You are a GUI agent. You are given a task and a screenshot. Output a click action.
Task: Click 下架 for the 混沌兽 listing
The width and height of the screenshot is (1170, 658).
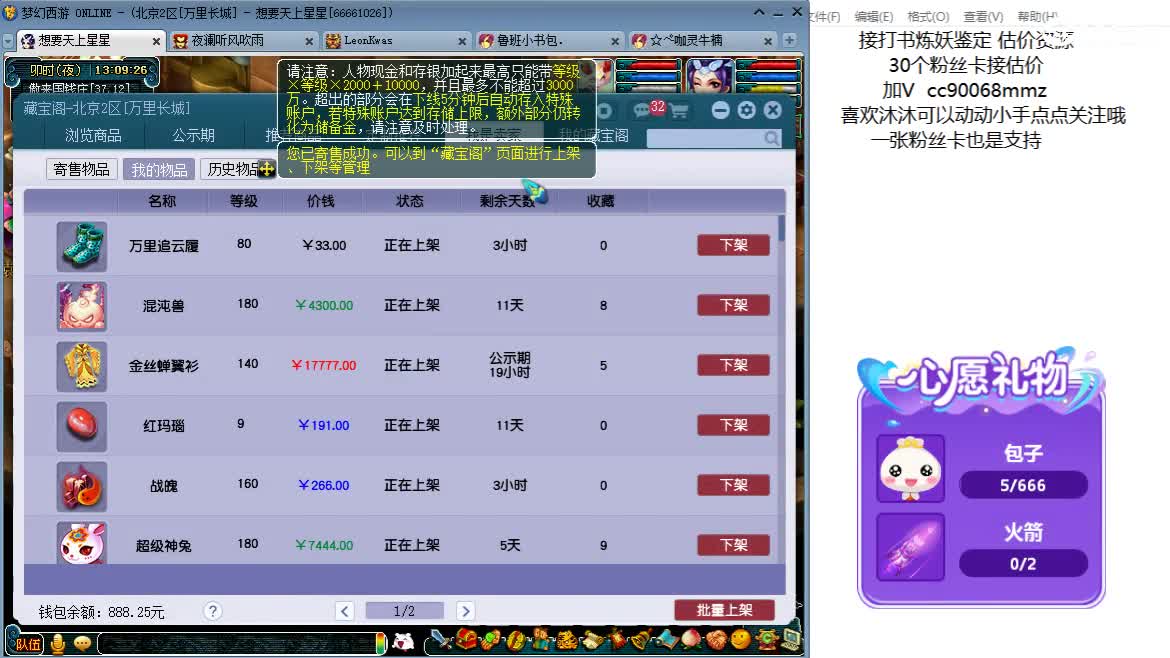tap(732, 305)
